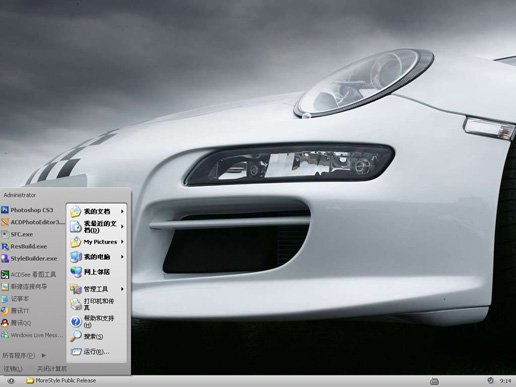Click the Administrator user name
The height and width of the screenshot is (387, 516).
coord(20,195)
